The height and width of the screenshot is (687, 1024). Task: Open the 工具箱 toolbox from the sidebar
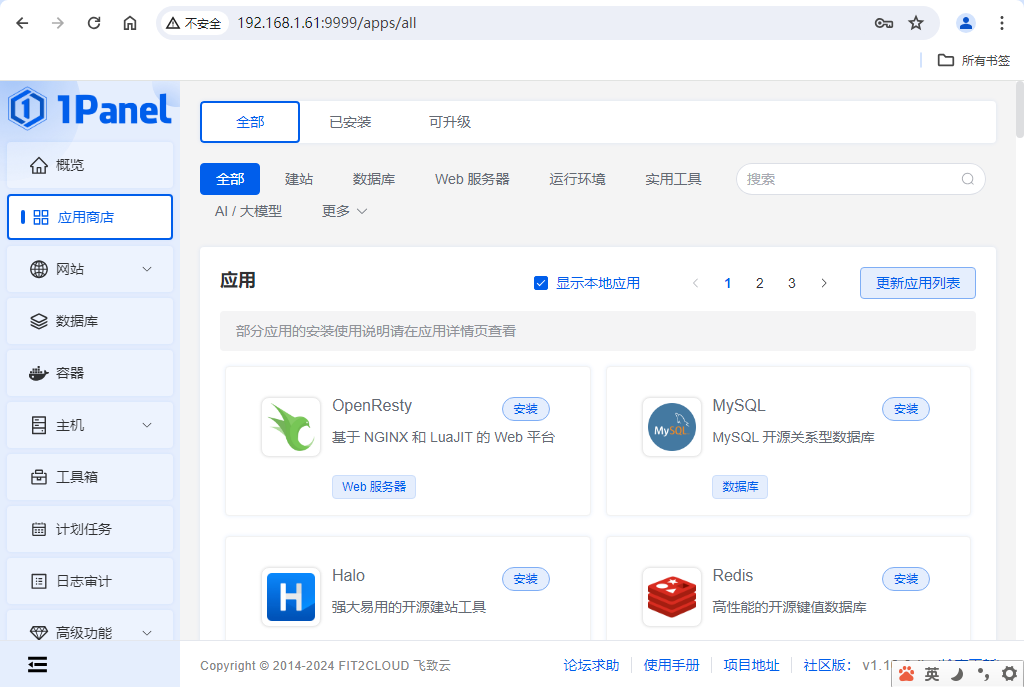pyautogui.click(x=89, y=477)
